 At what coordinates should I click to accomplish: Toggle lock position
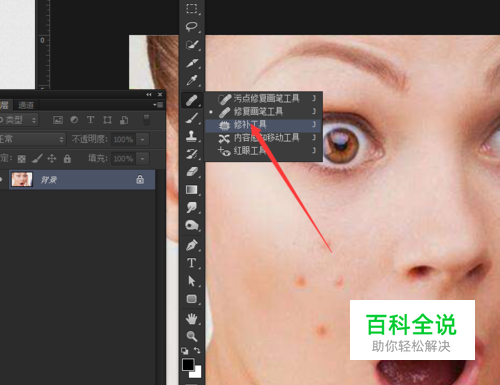(x=52, y=159)
